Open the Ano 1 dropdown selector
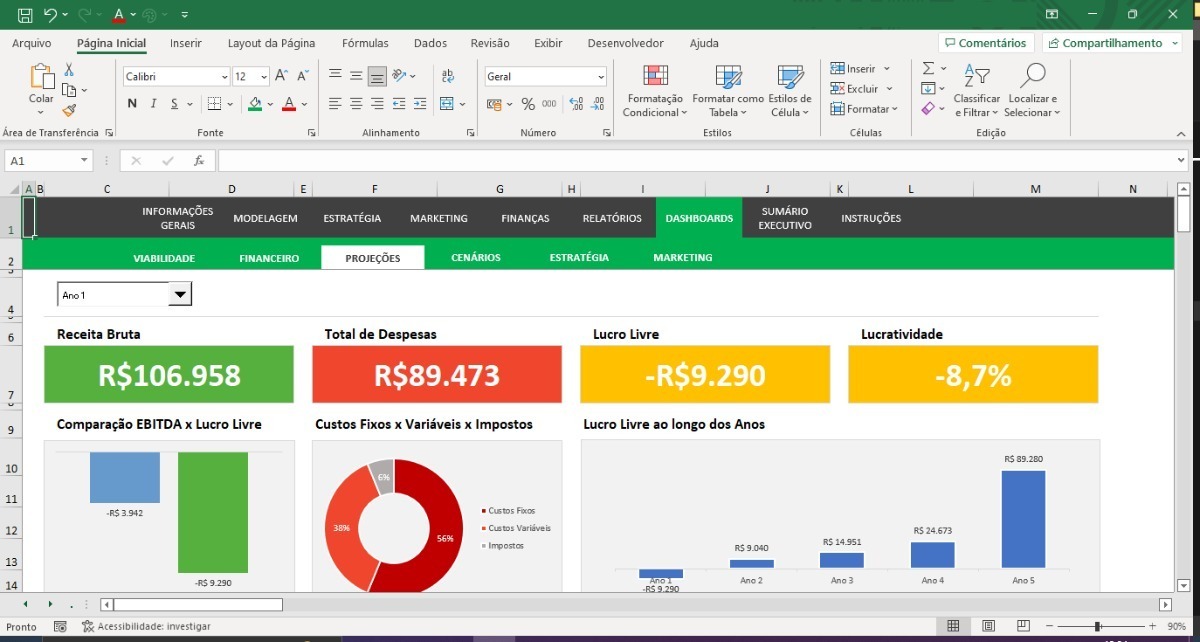This screenshot has height=642, width=1200. click(179, 294)
